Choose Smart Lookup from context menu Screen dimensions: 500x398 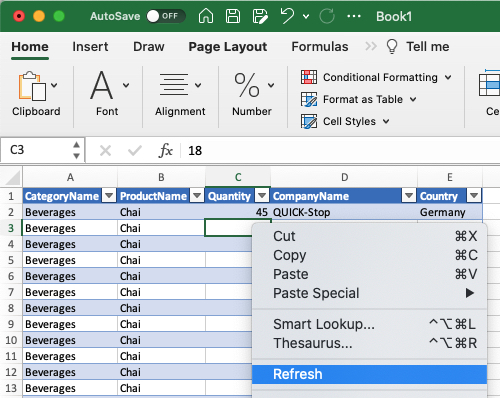tap(369, 324)
